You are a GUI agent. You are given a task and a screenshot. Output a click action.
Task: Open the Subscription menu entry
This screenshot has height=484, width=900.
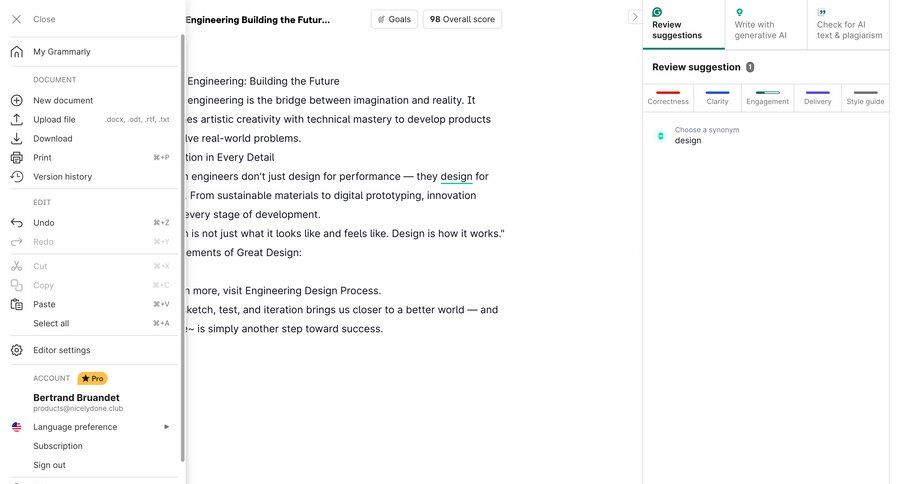tap(58, 446)
